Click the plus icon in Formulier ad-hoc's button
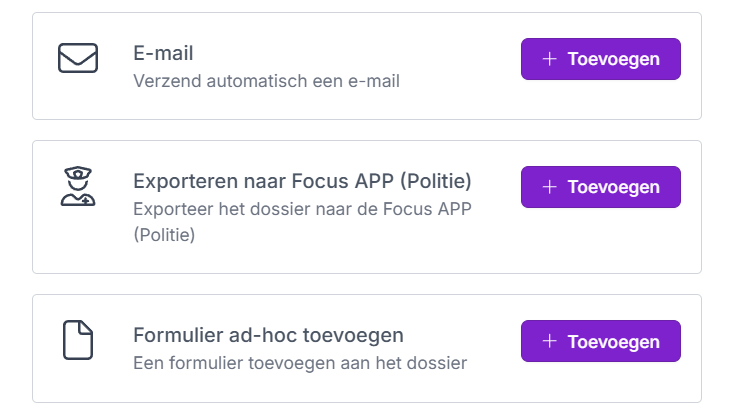Image resolution: width=739 pixels, height=408 pixels. click(549, 341)
